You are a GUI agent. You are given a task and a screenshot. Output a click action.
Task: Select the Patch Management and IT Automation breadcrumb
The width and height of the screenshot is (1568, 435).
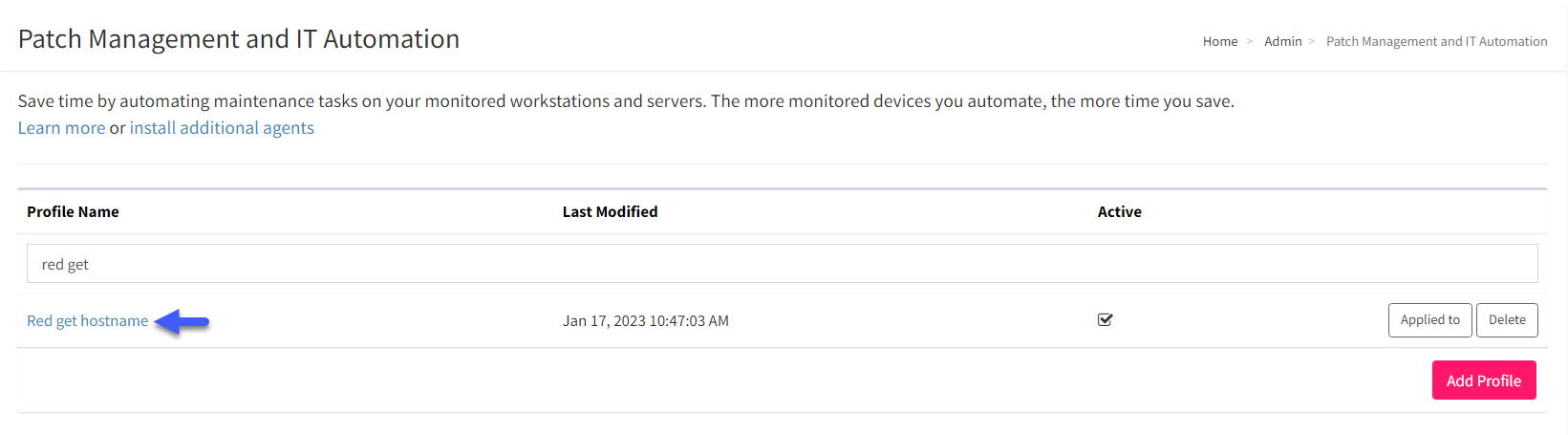(x=1436, y=41)
